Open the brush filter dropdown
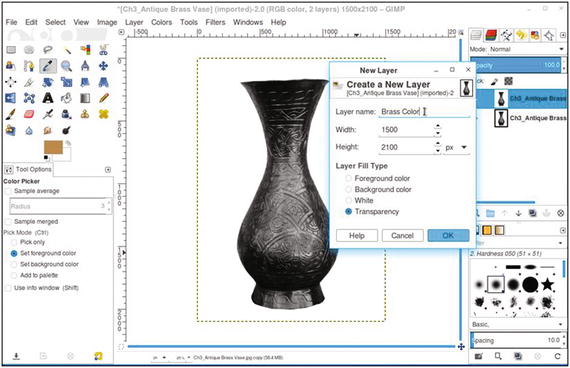This screenshot has height=368, width=570. (x=518, y=243)
